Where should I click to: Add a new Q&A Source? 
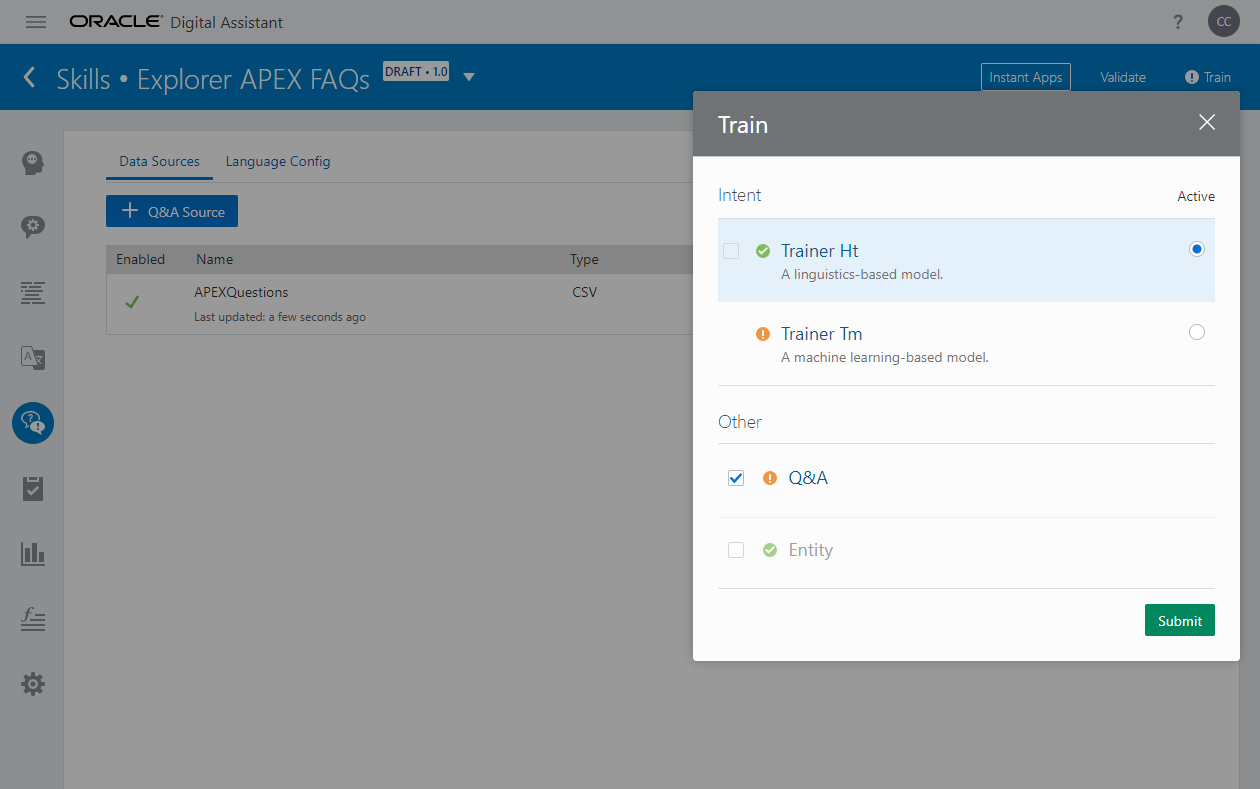pyautogui.click(x=172, y=211)
